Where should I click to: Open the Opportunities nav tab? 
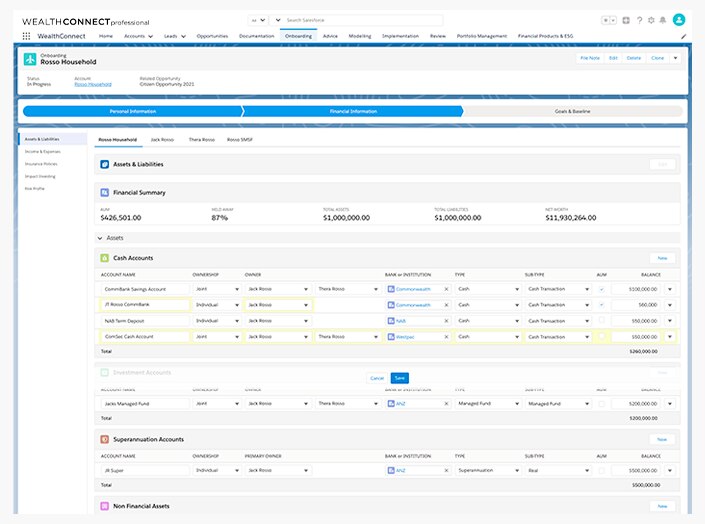coord(212,36)
